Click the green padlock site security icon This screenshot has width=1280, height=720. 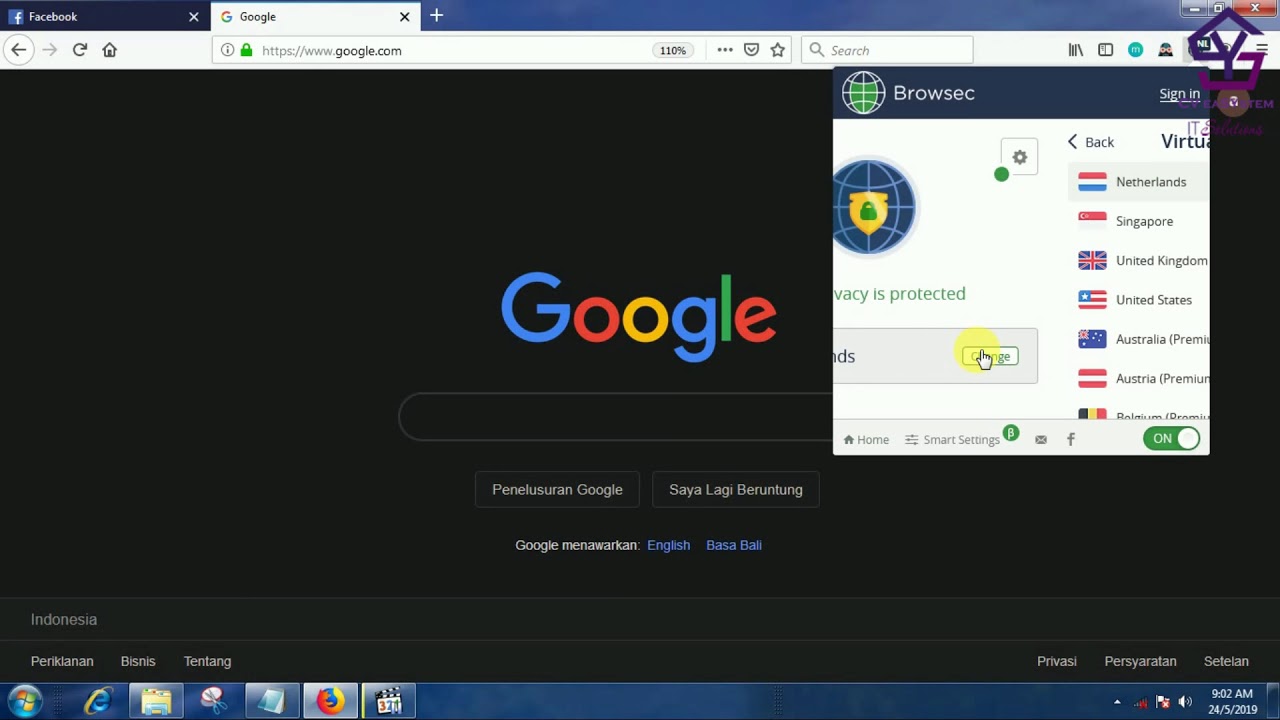tap(247, 50)
